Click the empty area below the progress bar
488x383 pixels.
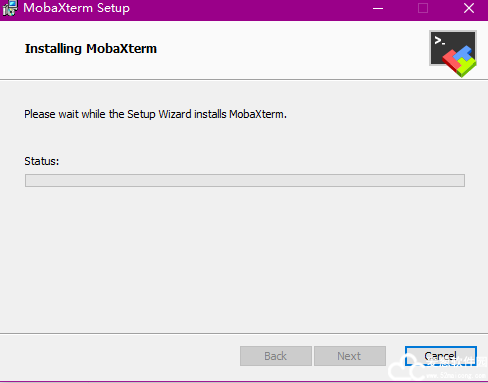244,260
